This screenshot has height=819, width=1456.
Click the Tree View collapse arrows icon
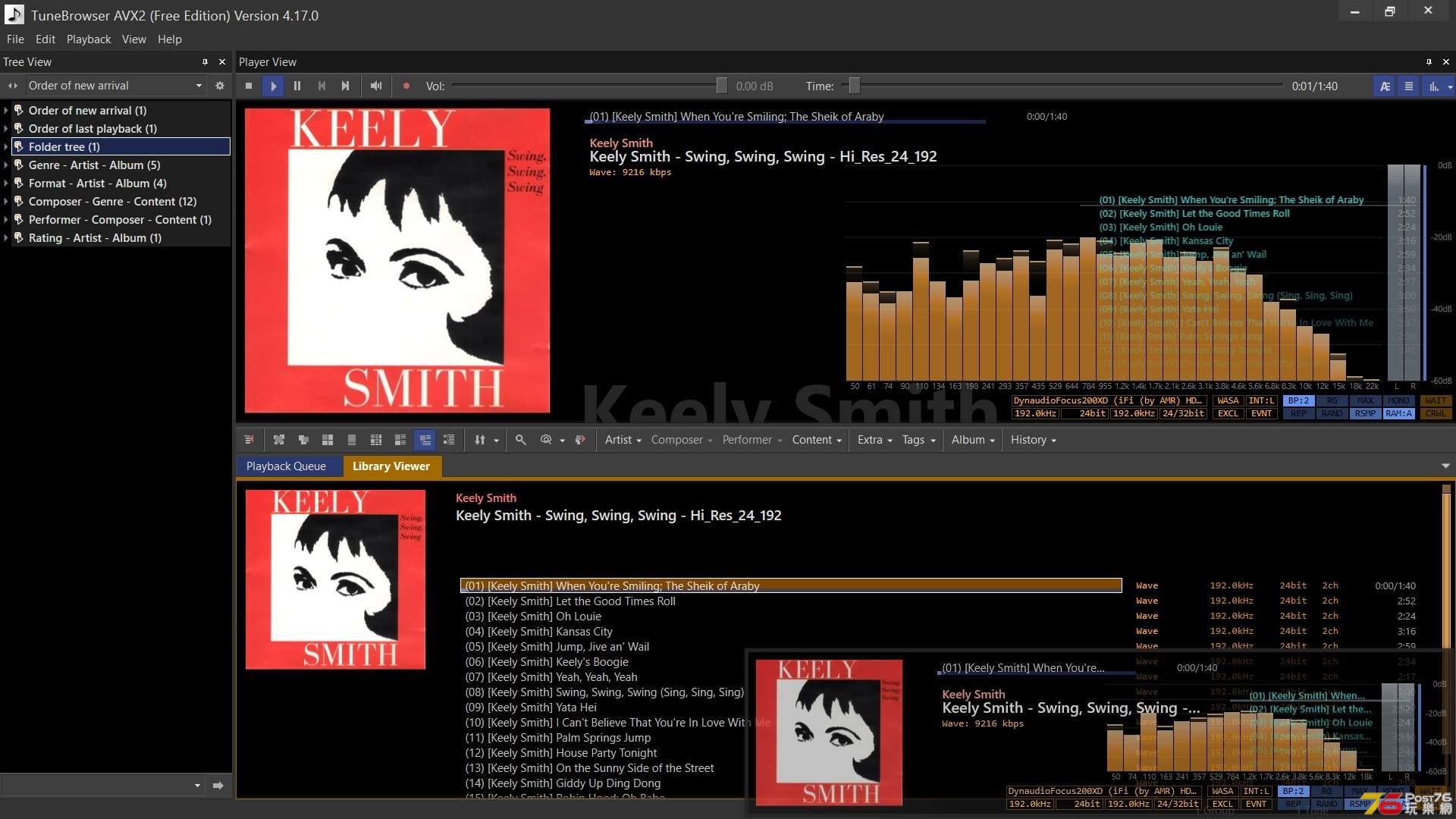(x=13, y=86)
